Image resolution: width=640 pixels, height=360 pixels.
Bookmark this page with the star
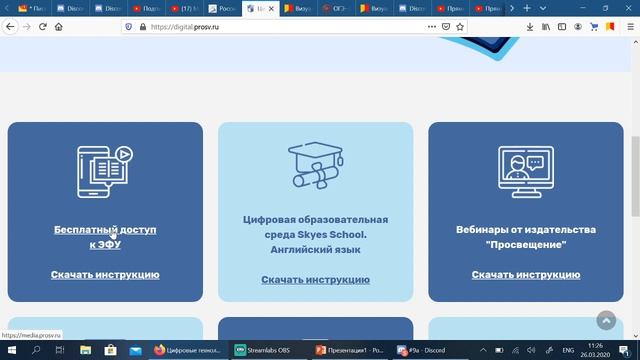tap(460, 27)
